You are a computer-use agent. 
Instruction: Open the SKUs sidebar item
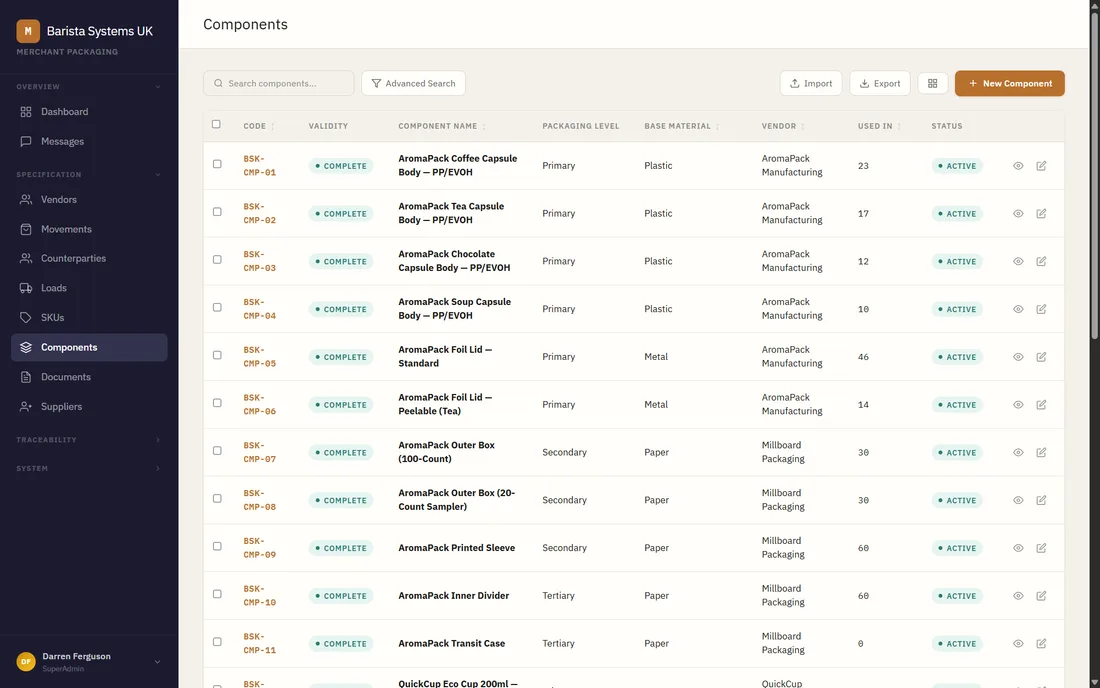click(x=89, y=318)
